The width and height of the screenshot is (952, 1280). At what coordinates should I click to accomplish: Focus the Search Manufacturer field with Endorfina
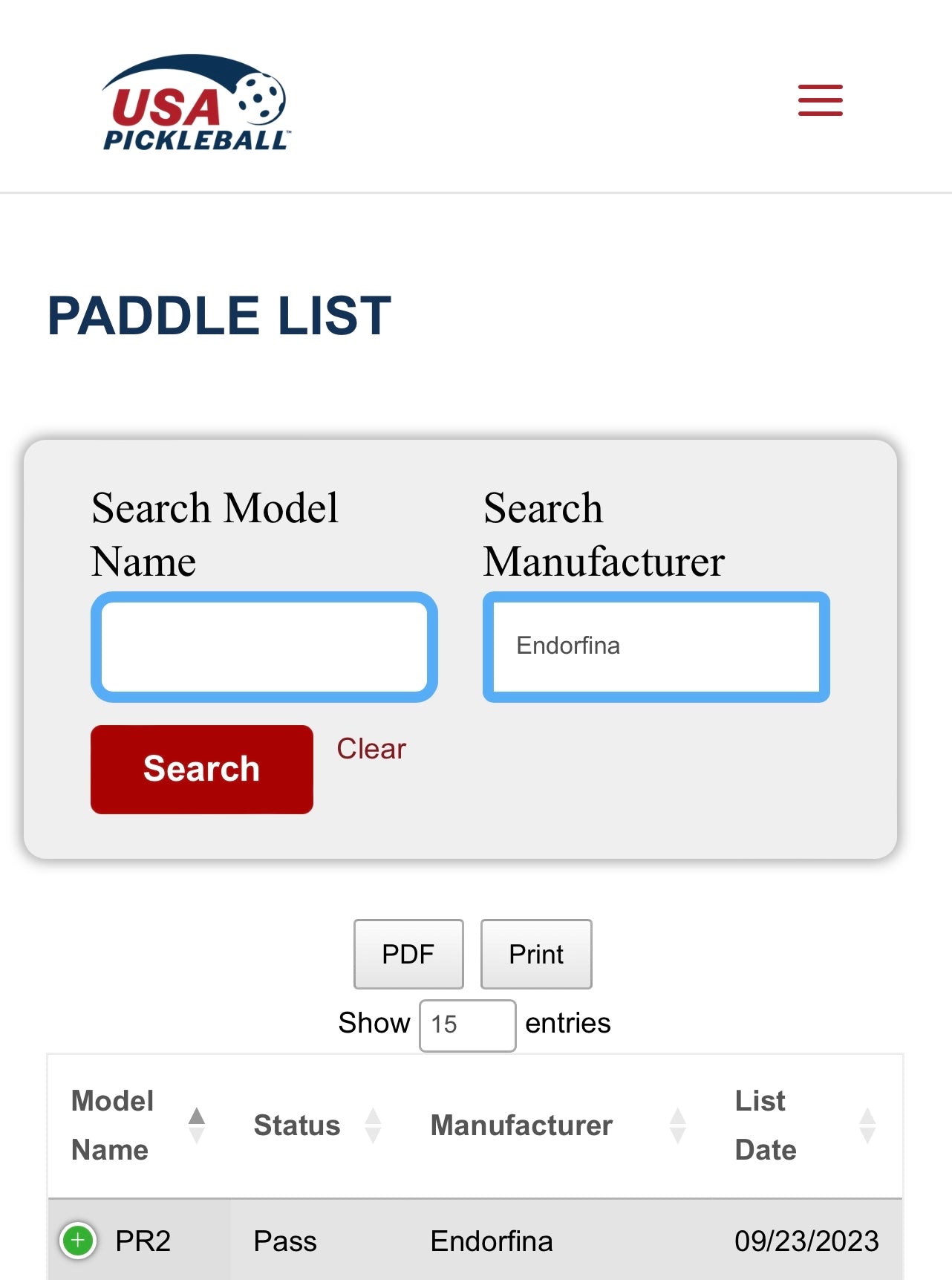point(656,646)
